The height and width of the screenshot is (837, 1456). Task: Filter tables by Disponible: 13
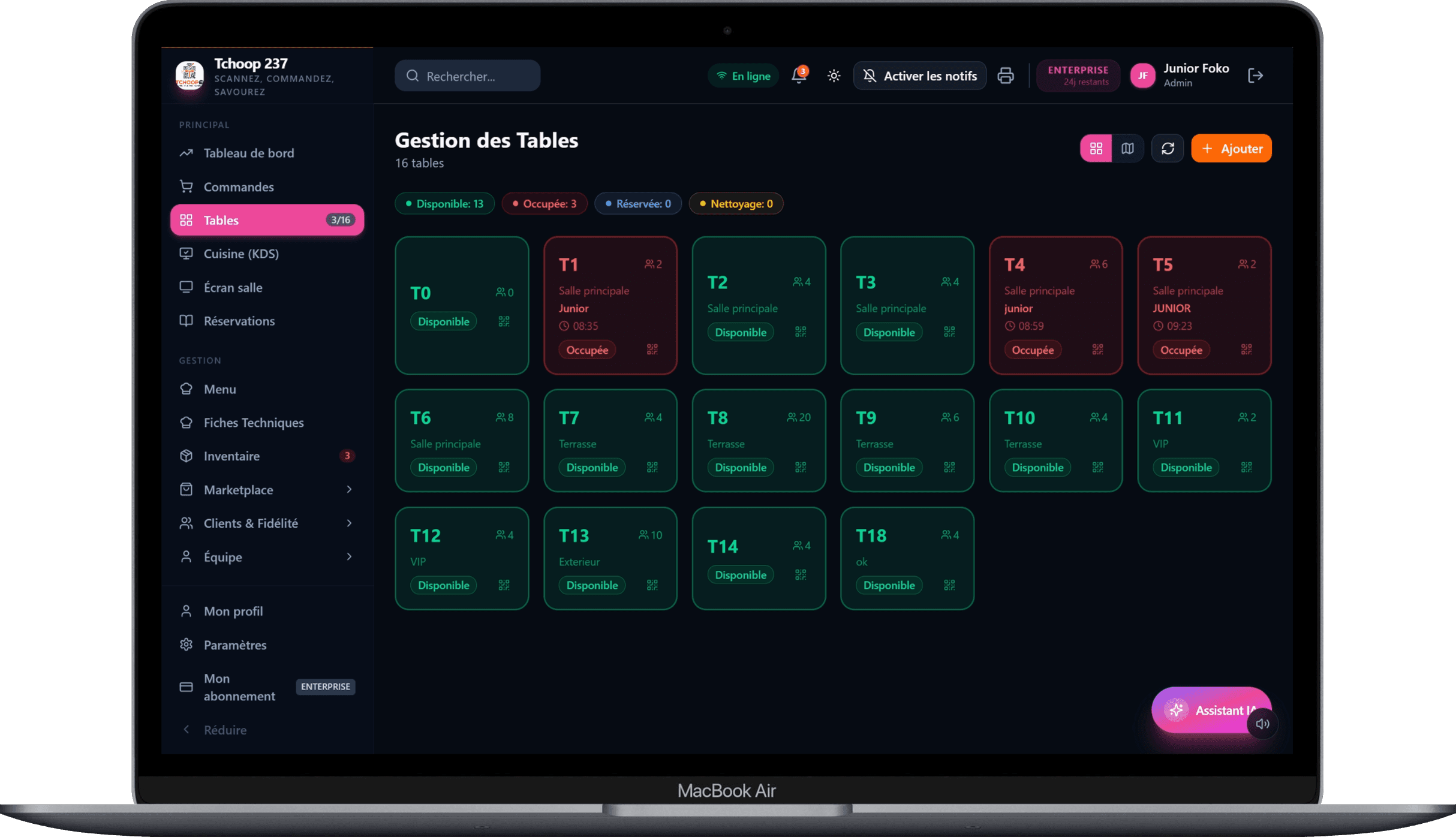pos(444,204)
